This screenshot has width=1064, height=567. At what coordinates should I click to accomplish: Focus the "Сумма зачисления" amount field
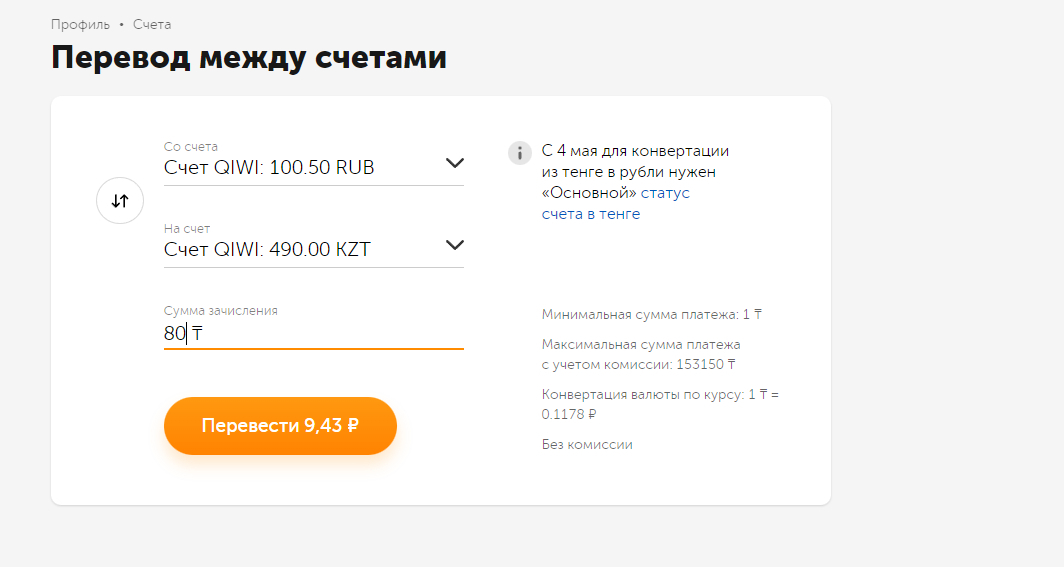point(313,334)
